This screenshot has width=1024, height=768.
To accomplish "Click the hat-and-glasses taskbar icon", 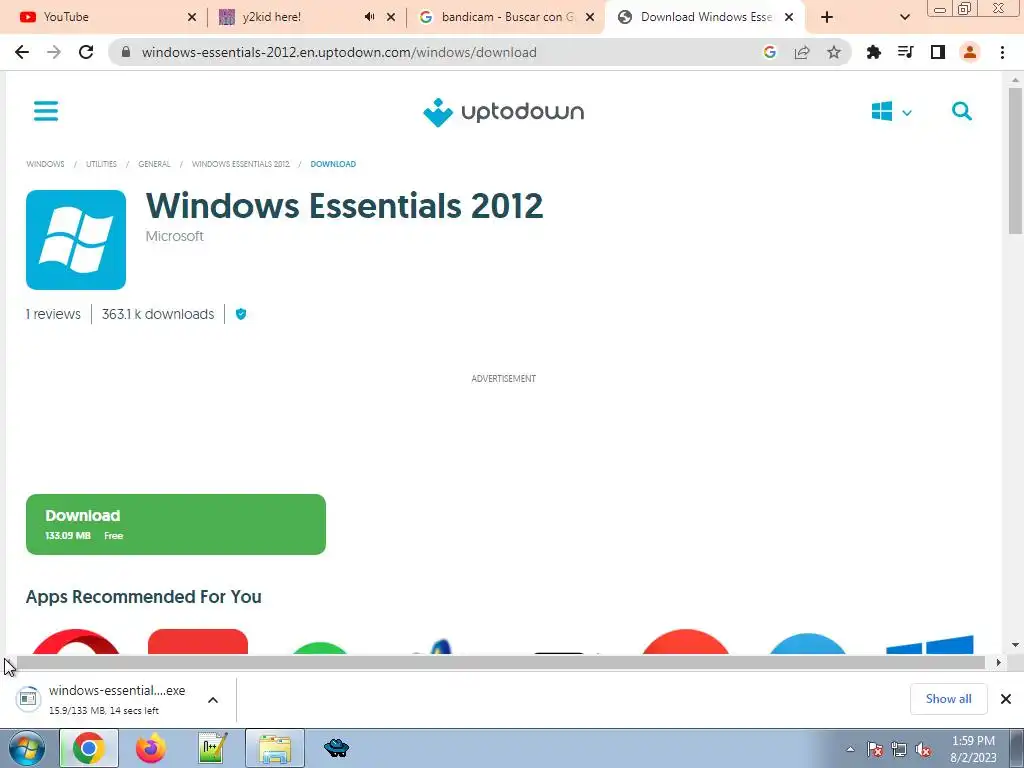I will [x=336, y=748].
